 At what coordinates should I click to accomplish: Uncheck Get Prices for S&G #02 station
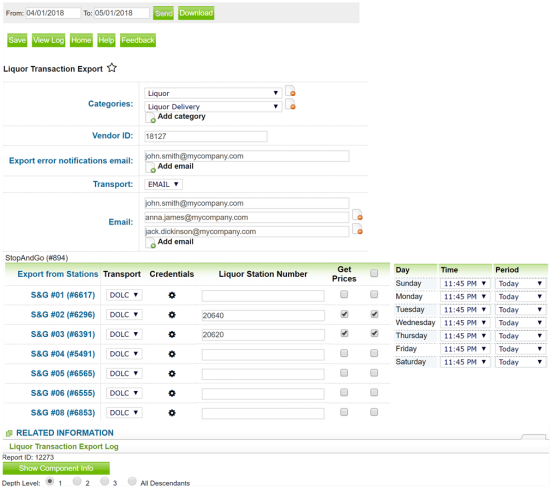coord(344,314)
